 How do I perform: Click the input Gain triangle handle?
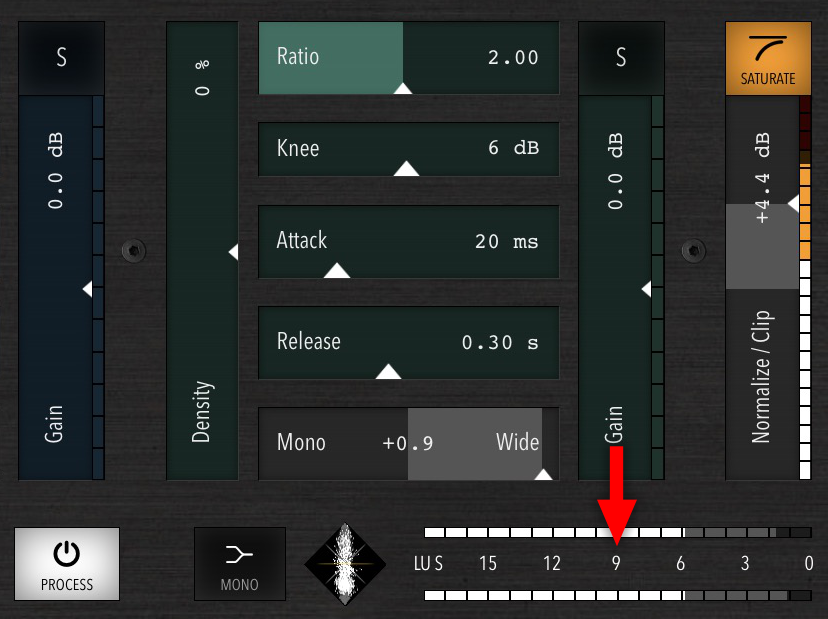point(88,289)
